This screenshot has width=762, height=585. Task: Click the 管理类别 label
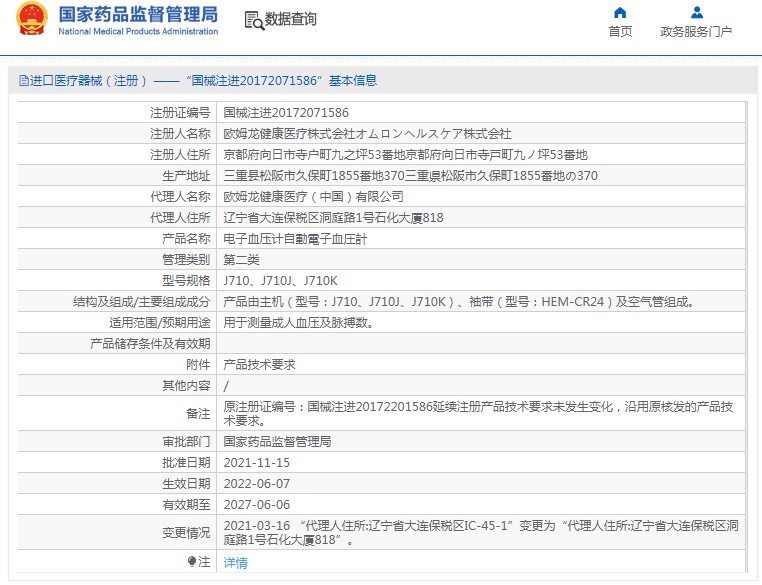click(186, 259)
